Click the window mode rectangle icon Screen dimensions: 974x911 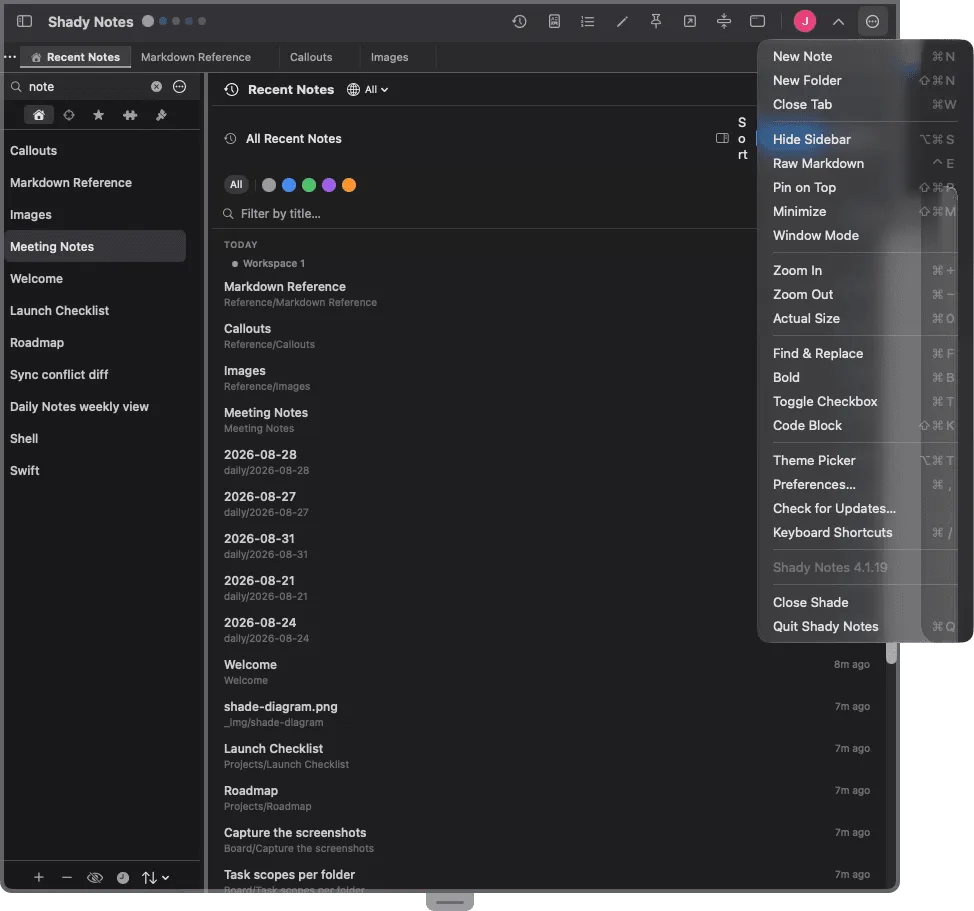757,22
